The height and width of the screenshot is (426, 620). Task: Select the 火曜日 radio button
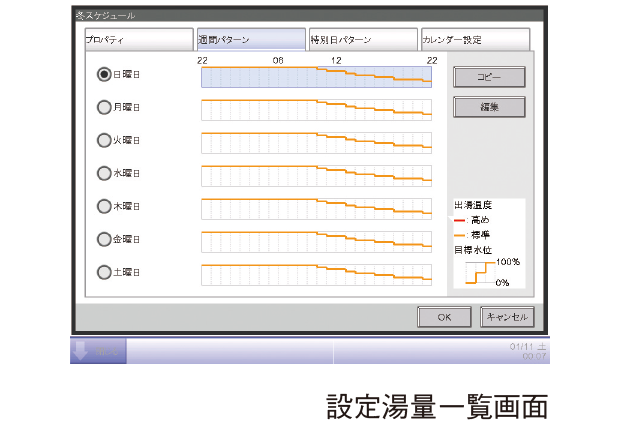pos(104,140)
